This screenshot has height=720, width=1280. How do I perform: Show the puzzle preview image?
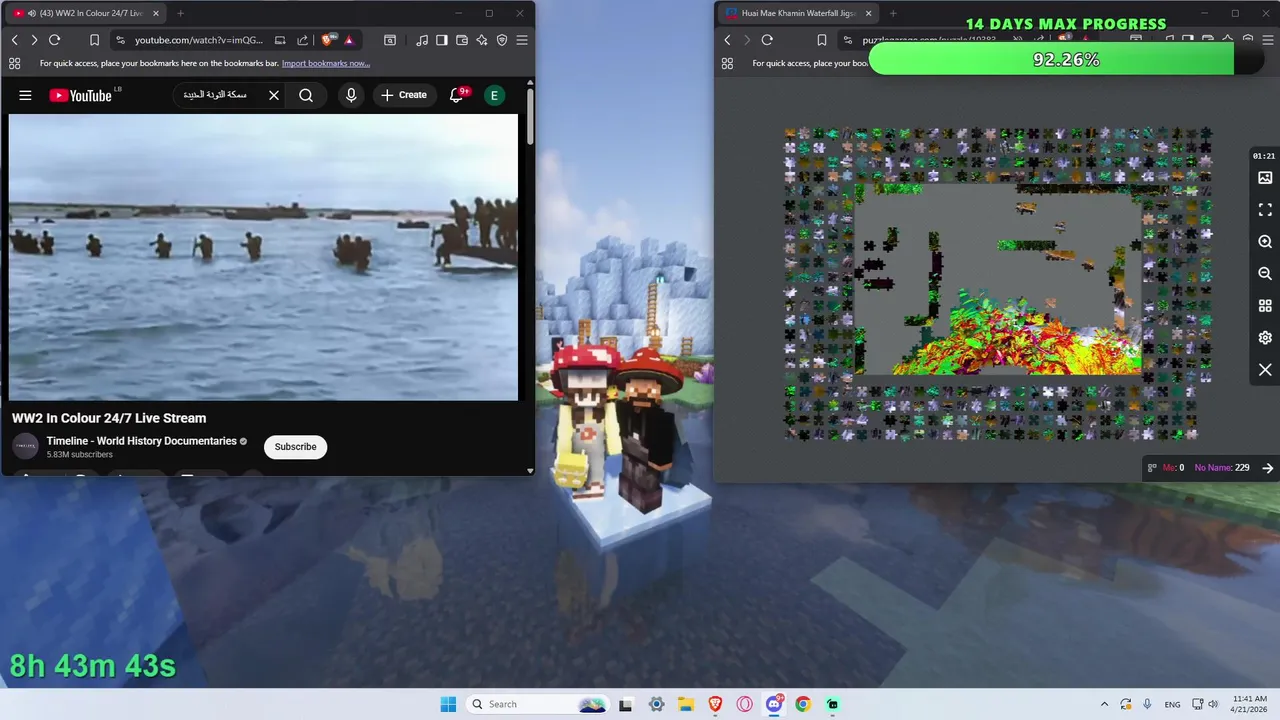(x=1265, y=178)
